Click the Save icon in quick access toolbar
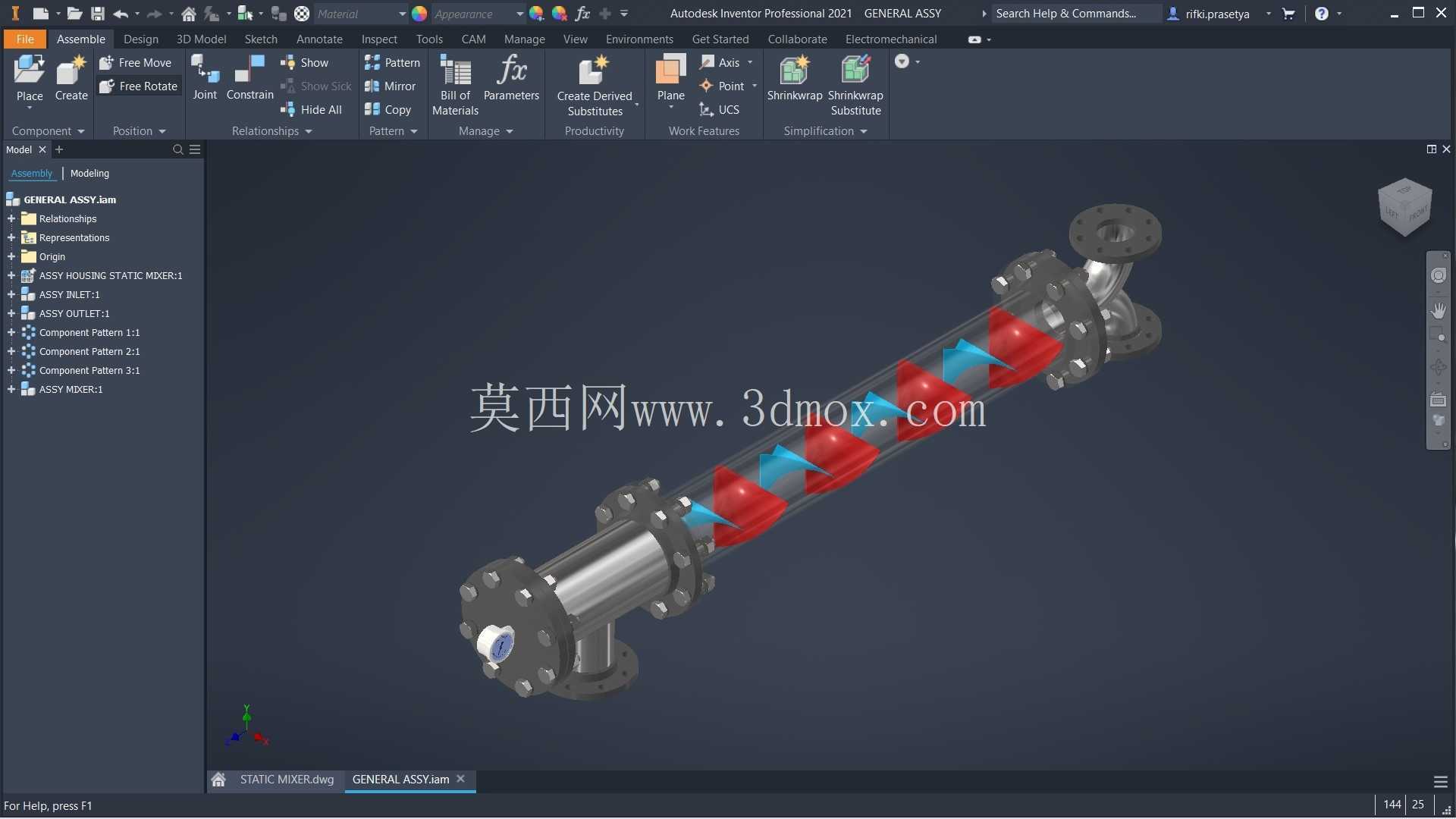The height and width of the screenshot is (819, 1456). pyautogui.click(x=97, y=14)
